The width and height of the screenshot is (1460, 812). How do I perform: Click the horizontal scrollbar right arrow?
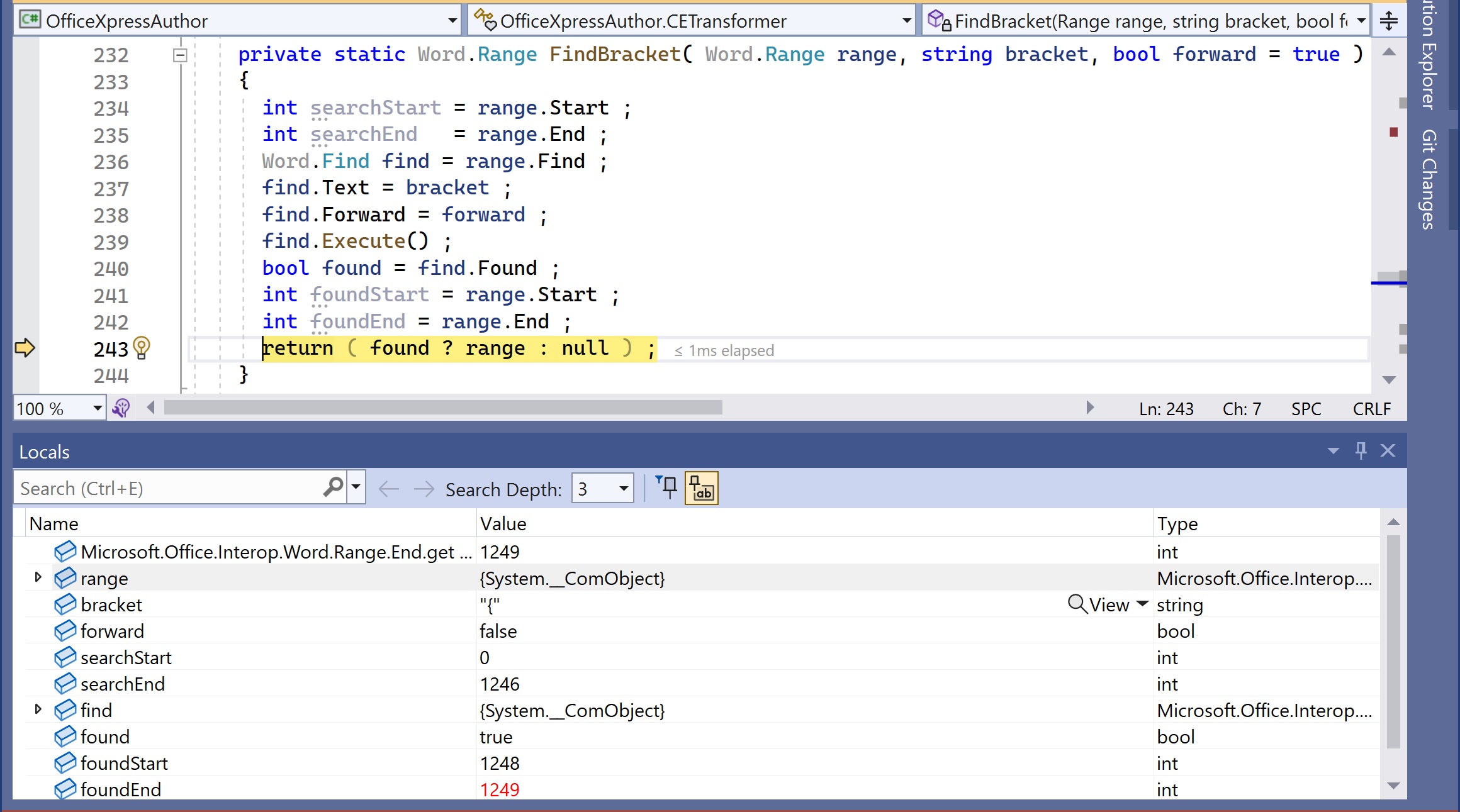[x=1091, y=408]
